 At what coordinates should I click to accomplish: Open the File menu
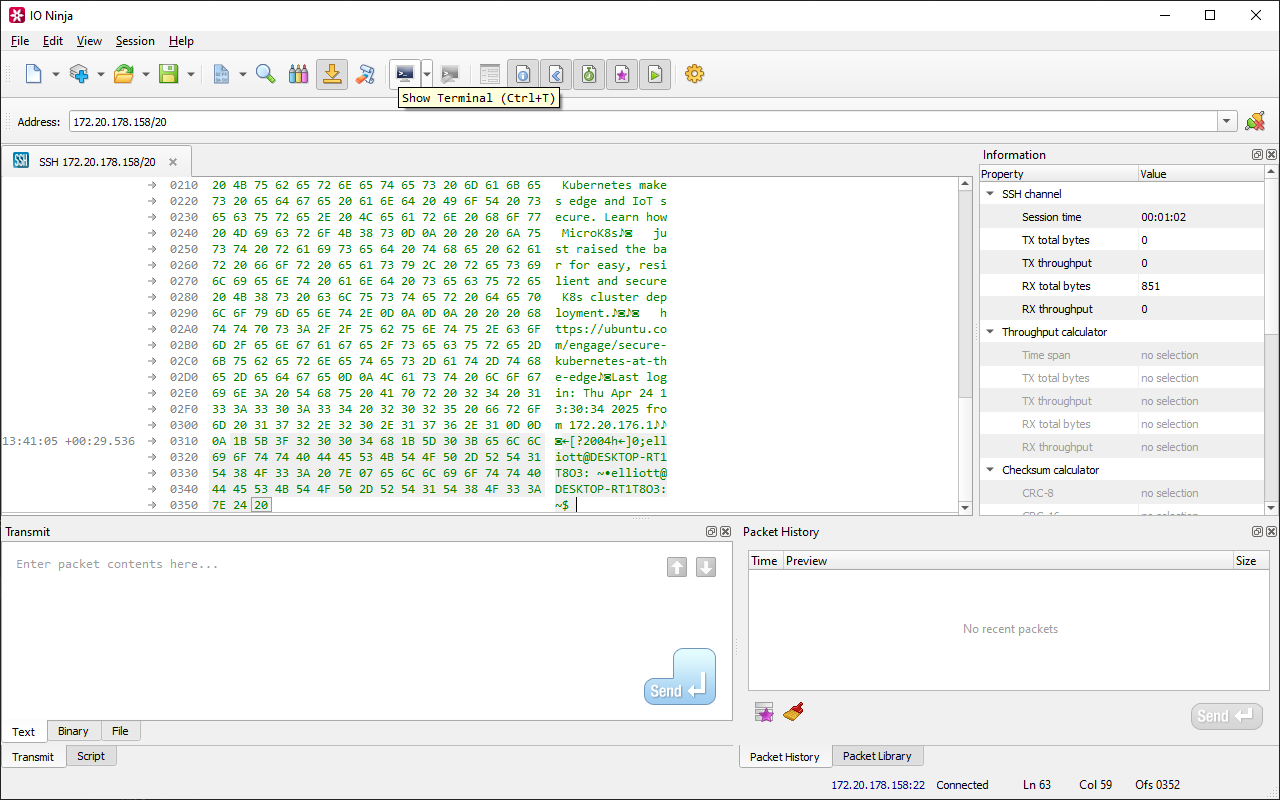click(20, 41)
